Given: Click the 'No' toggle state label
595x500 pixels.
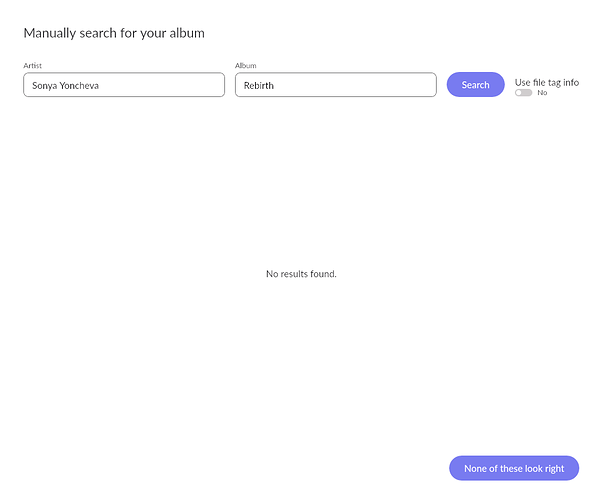Looking at the screenshot, I should pyautogui.click(x=542, y=93).
